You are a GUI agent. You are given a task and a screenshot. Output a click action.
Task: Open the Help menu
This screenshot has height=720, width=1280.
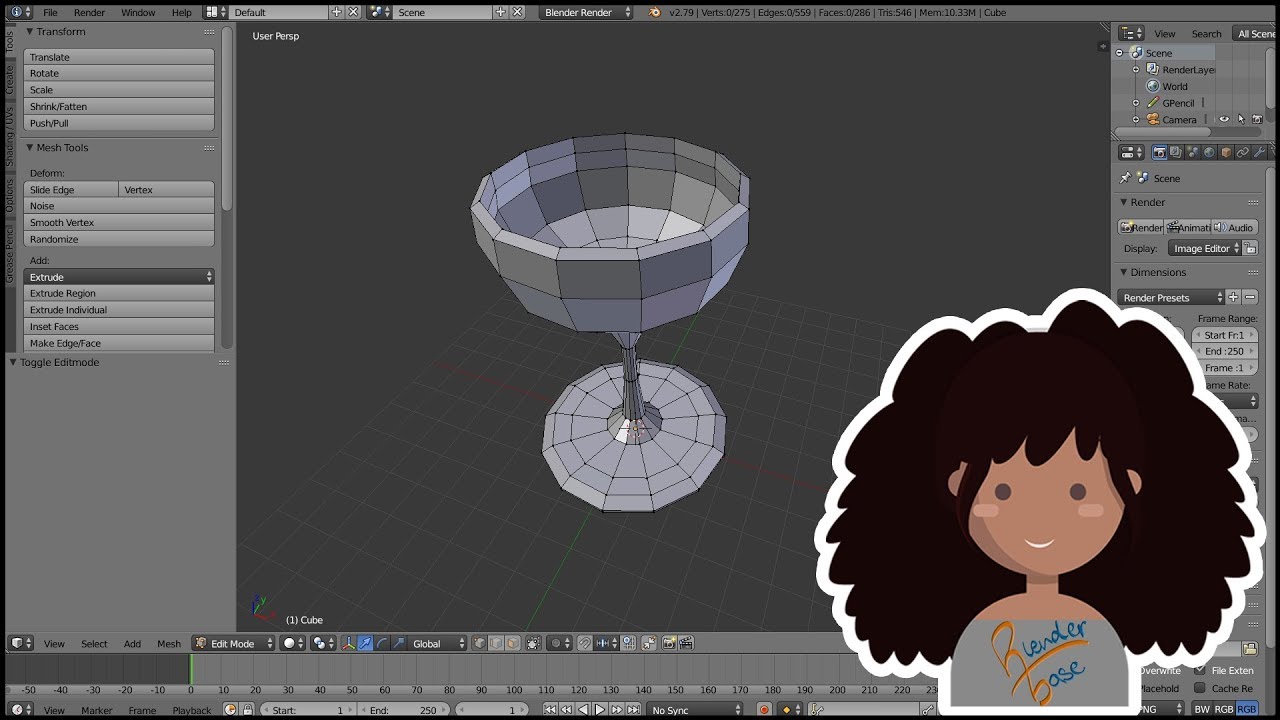[181, 12]
